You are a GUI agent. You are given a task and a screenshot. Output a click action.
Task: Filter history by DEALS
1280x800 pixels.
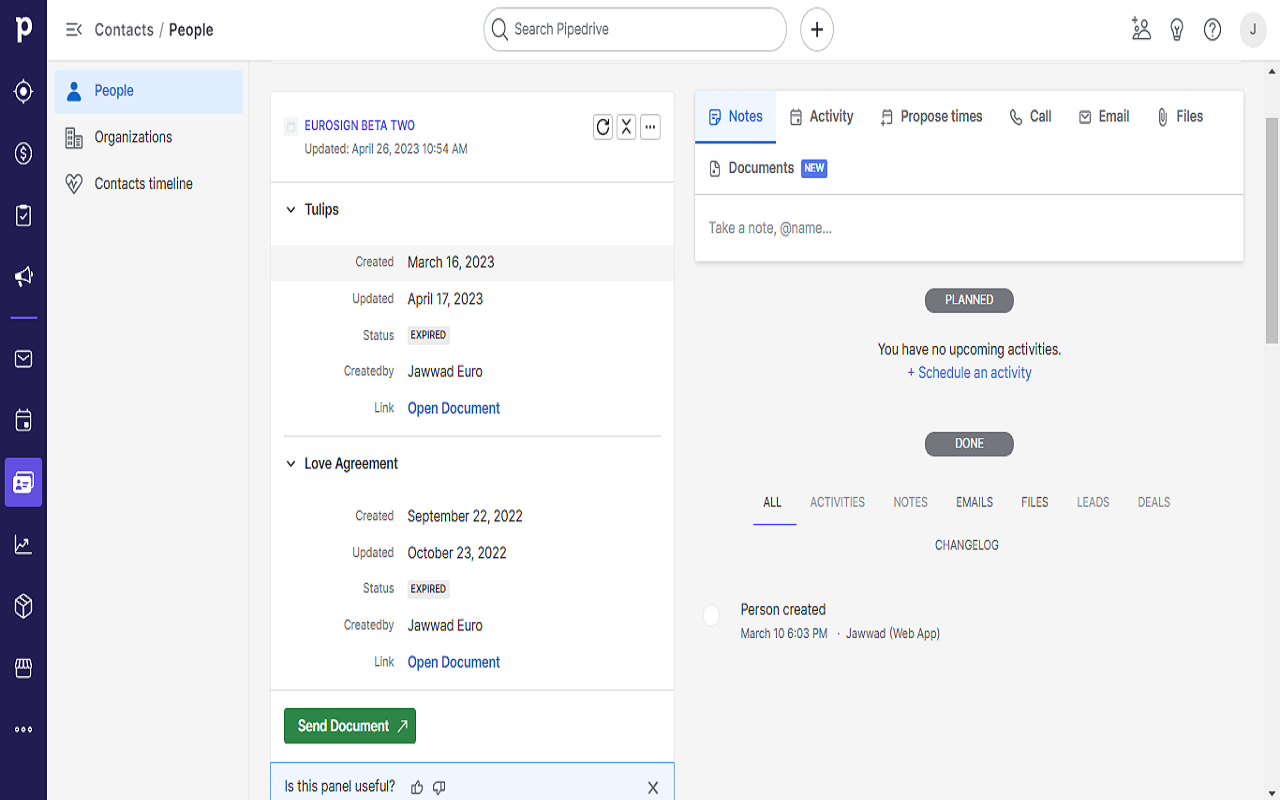[x=1154, y=502]
